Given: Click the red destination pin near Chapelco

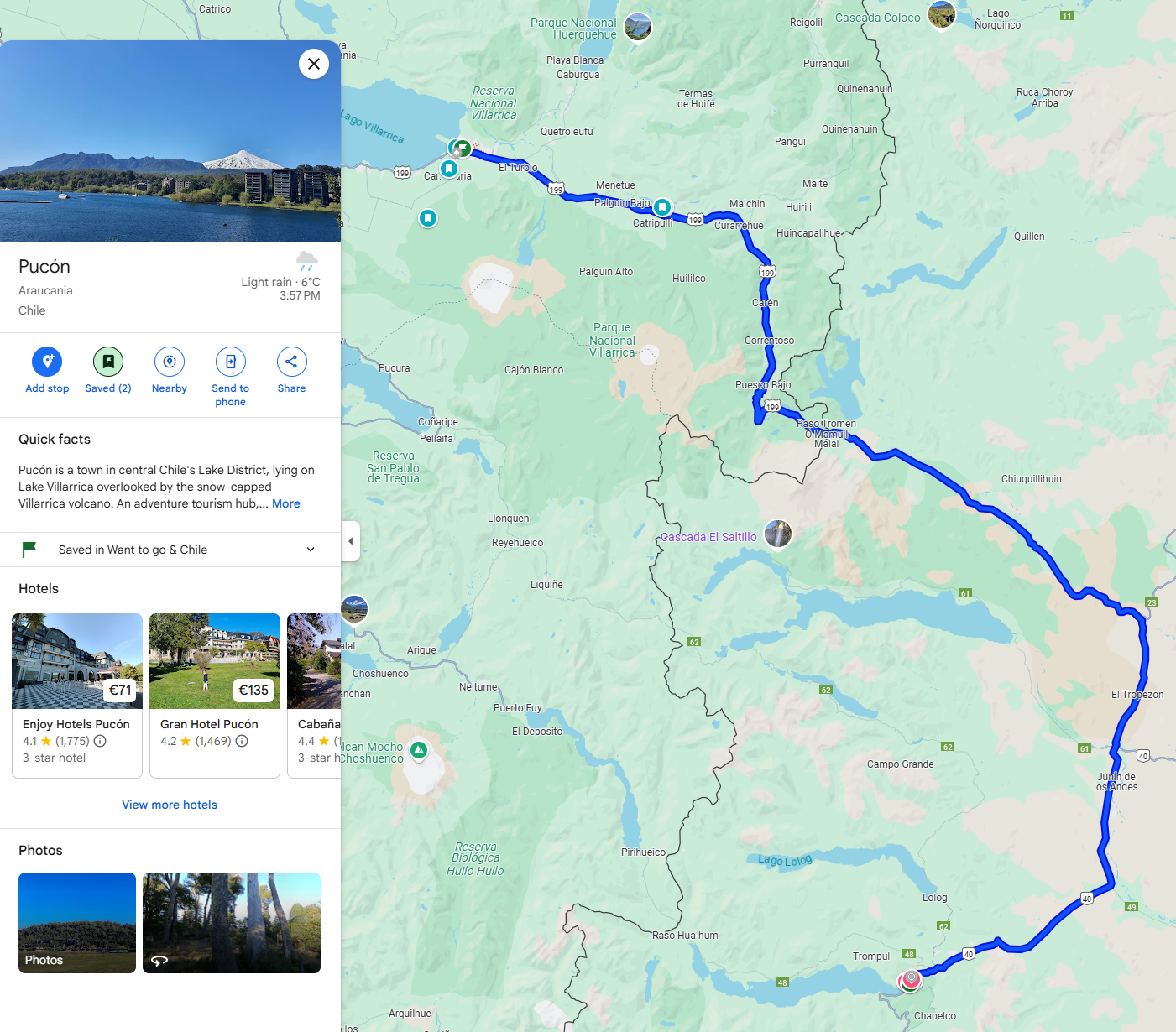Looking at the screenshot, I should coord(912,978).
